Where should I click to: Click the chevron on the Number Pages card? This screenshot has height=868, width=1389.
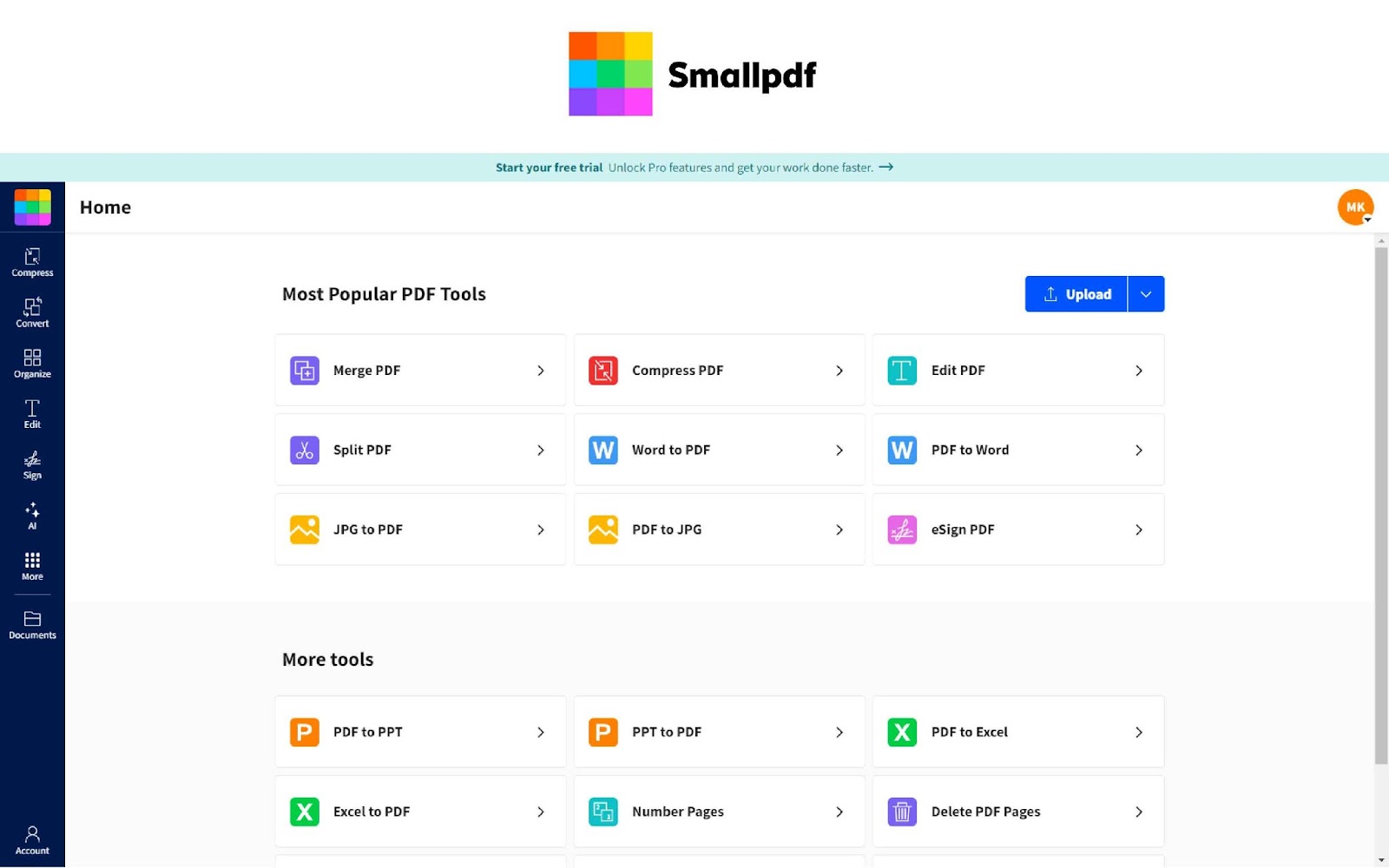pos(839,812)
